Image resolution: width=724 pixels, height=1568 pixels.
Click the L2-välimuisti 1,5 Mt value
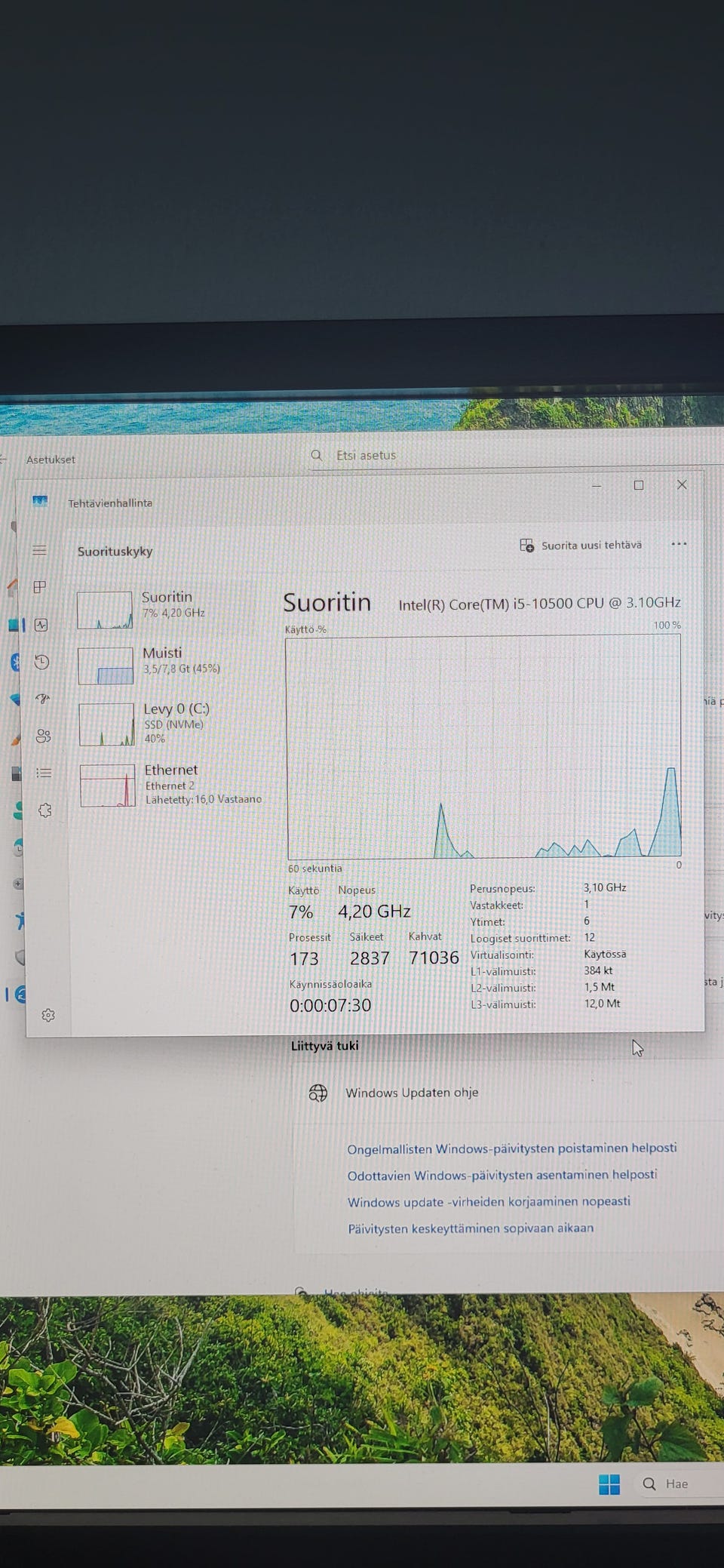[x=600, y=987]
